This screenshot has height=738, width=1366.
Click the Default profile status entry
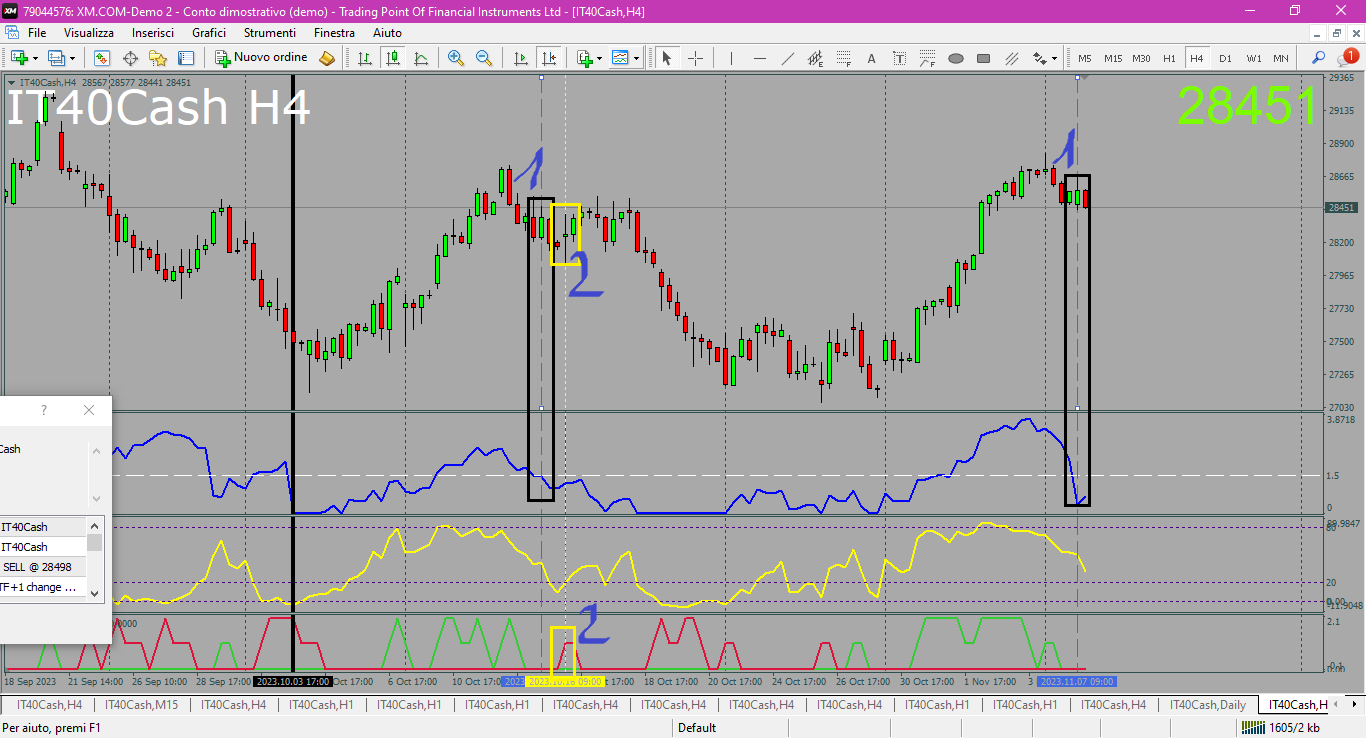pos(697,728)
